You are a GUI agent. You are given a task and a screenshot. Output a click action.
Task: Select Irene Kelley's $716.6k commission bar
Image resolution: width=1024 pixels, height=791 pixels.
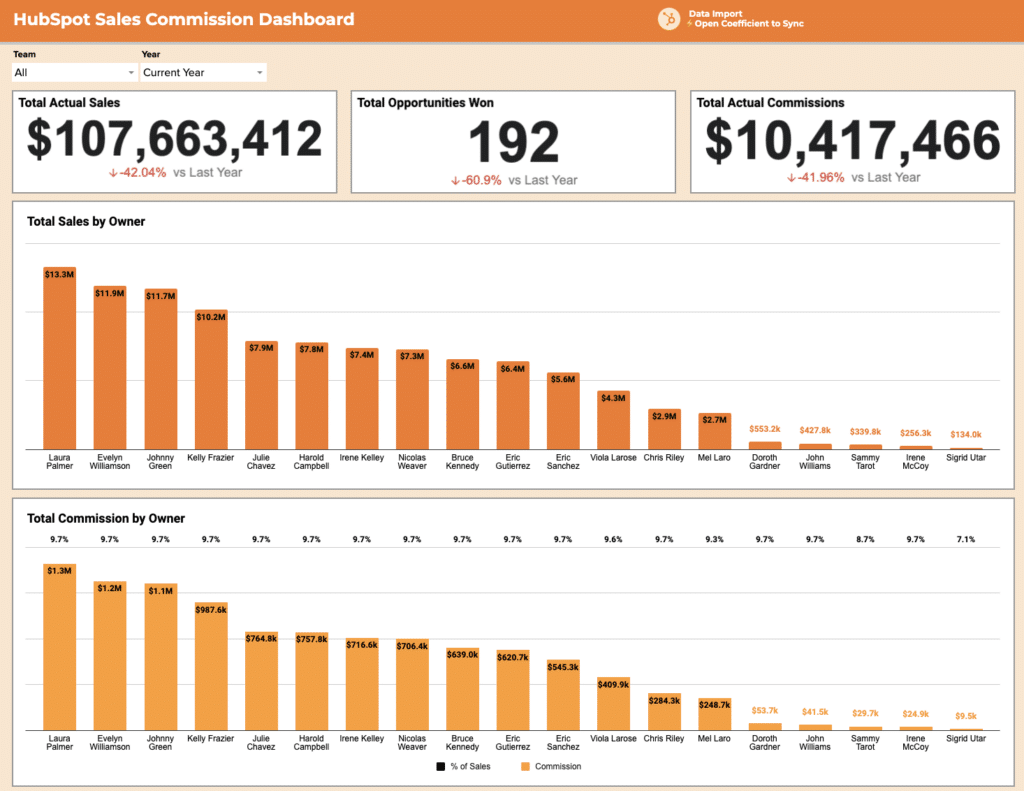click(x=362, y=684)
